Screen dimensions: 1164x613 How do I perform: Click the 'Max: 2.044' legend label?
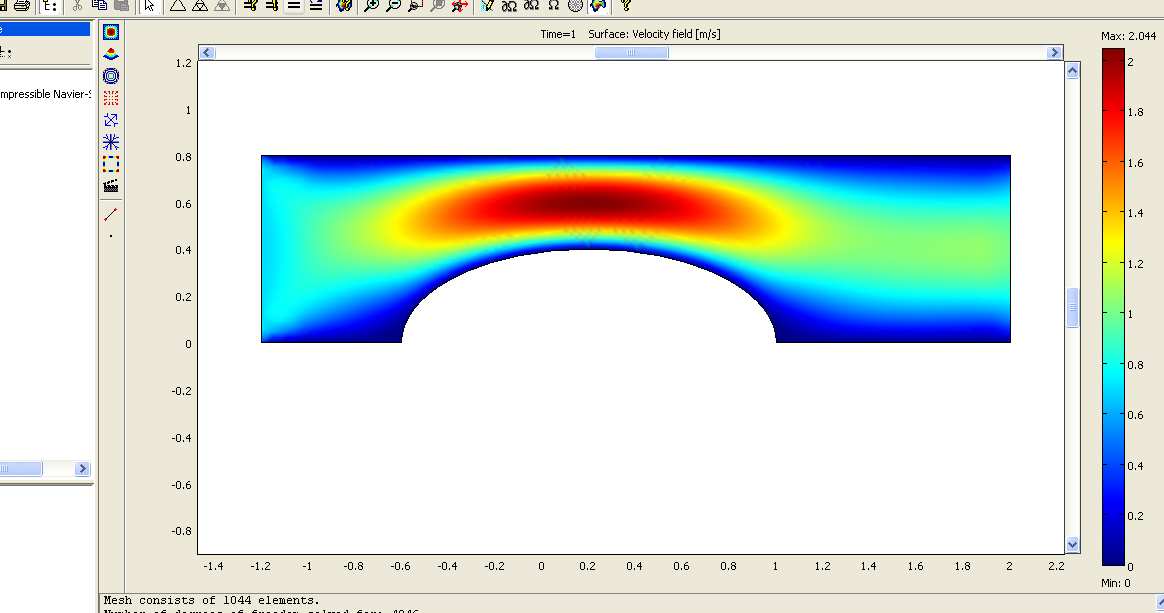1128,36
